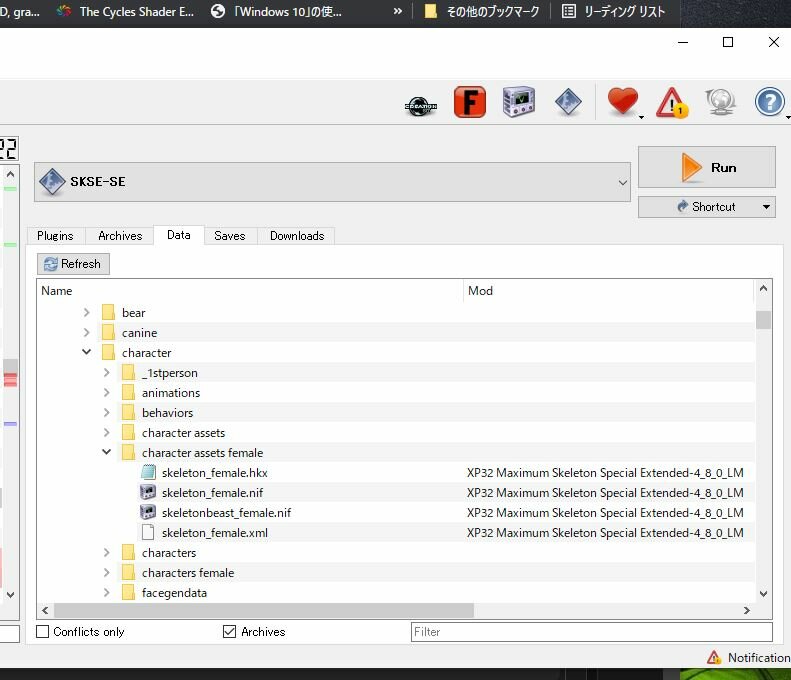Expand the character assets folder

[x=106, y=432]
